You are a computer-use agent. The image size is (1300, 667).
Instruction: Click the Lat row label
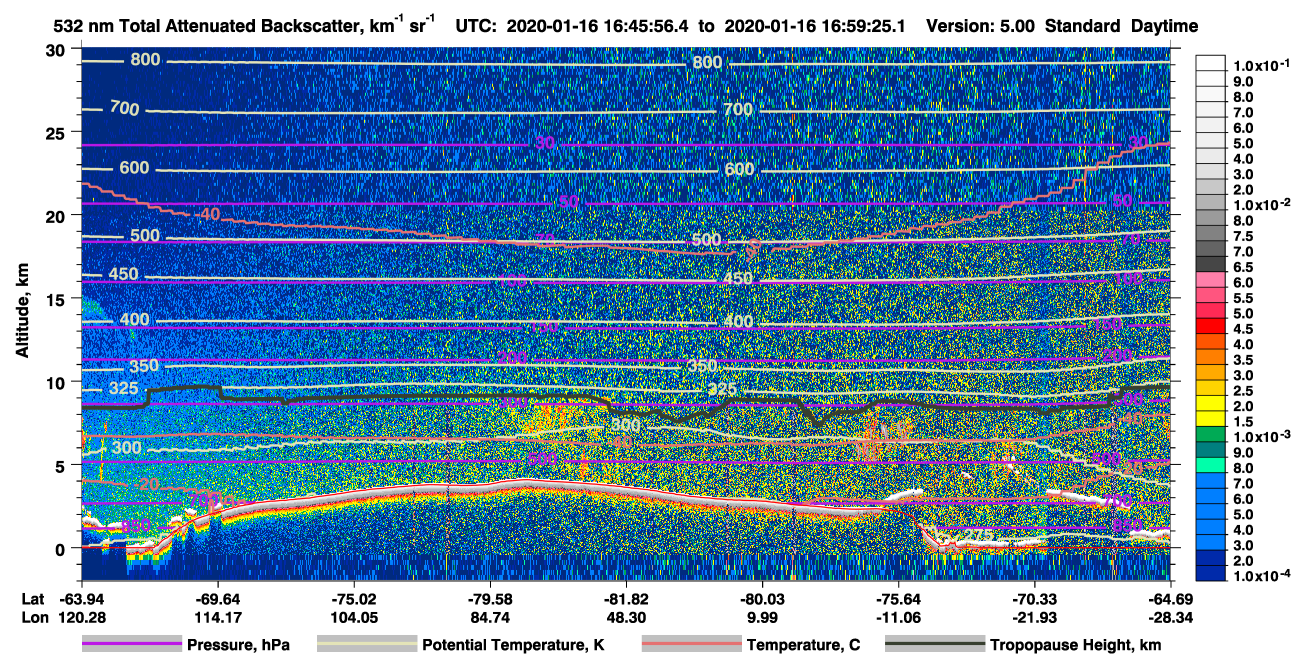(x=34, y=599)
